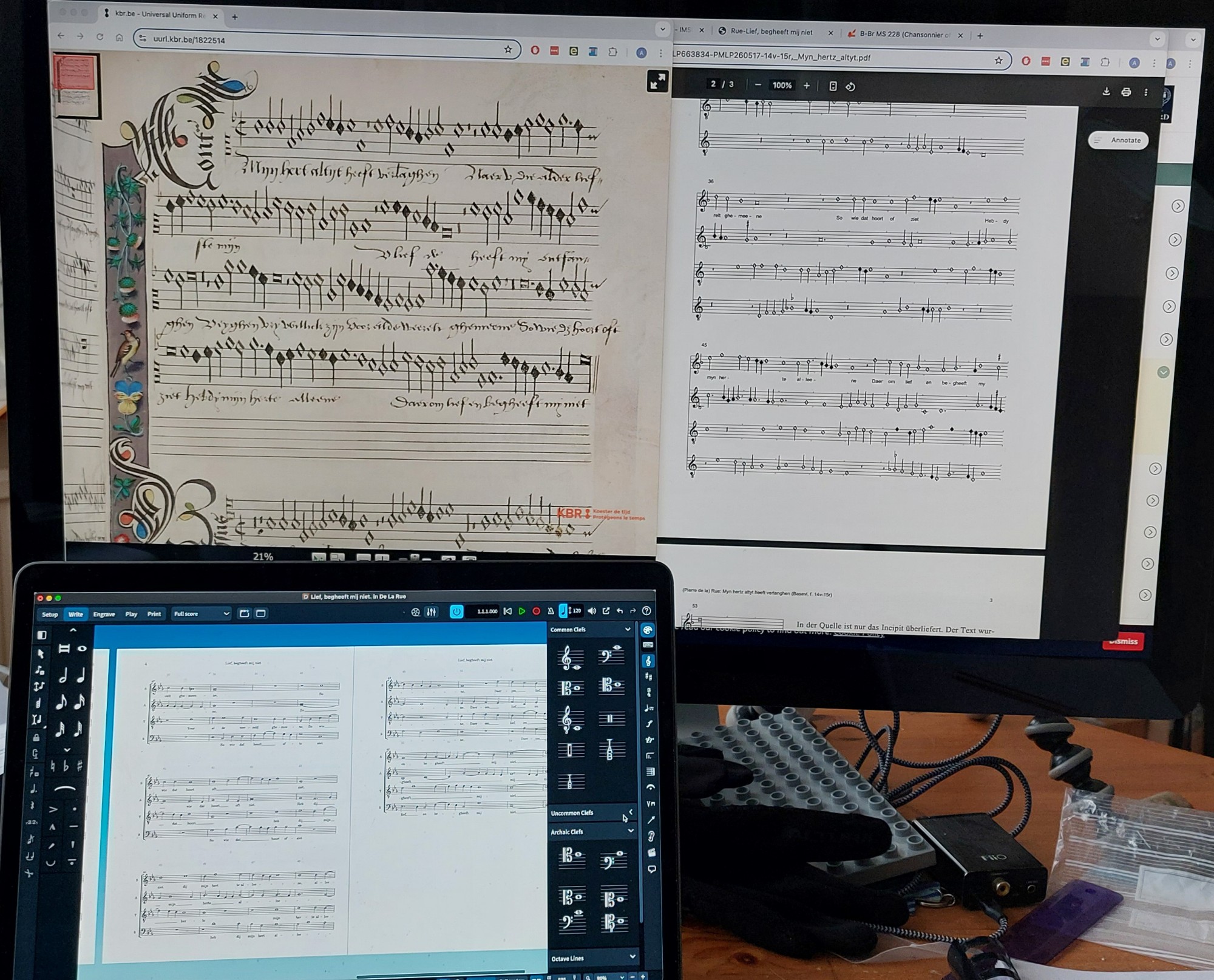The image size is (1214, 980).
Task: Toggle the left panel visibility button
Action: tap(42, 635)
